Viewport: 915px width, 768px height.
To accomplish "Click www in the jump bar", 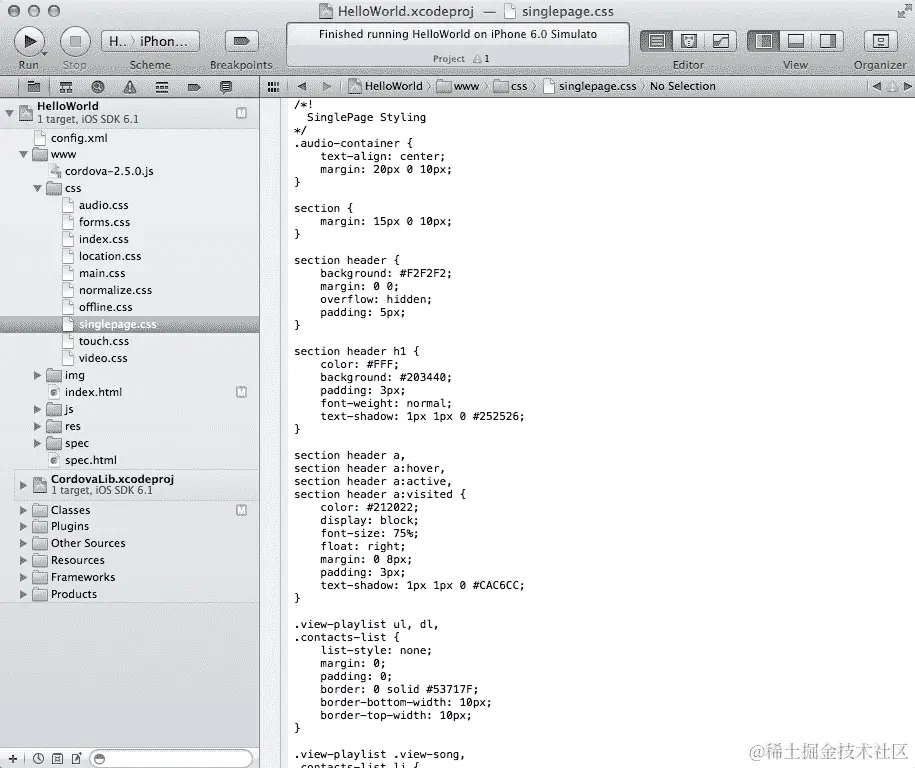I will tap(458, 86).
